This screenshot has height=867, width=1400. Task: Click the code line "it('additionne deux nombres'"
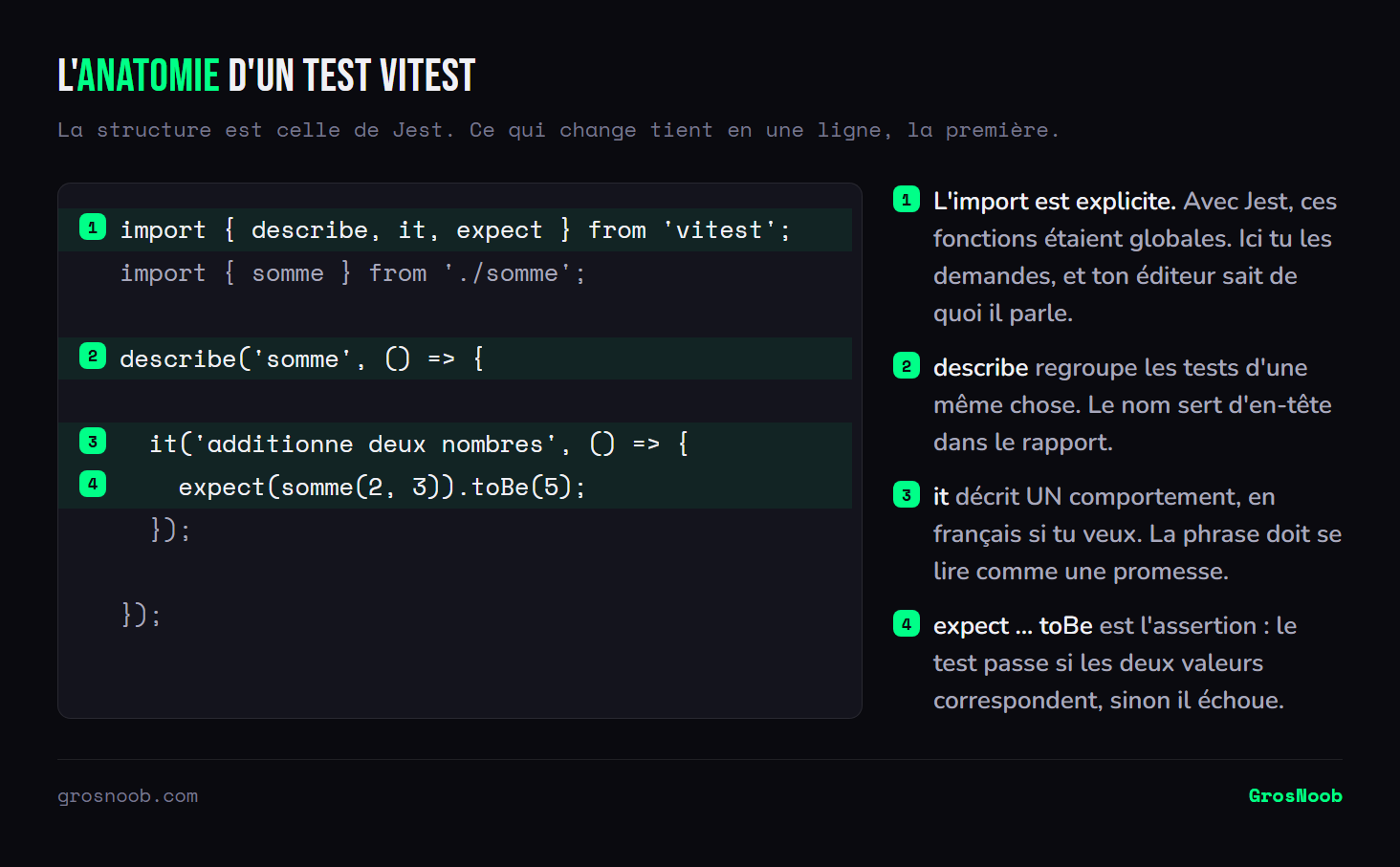click(455, 444)
